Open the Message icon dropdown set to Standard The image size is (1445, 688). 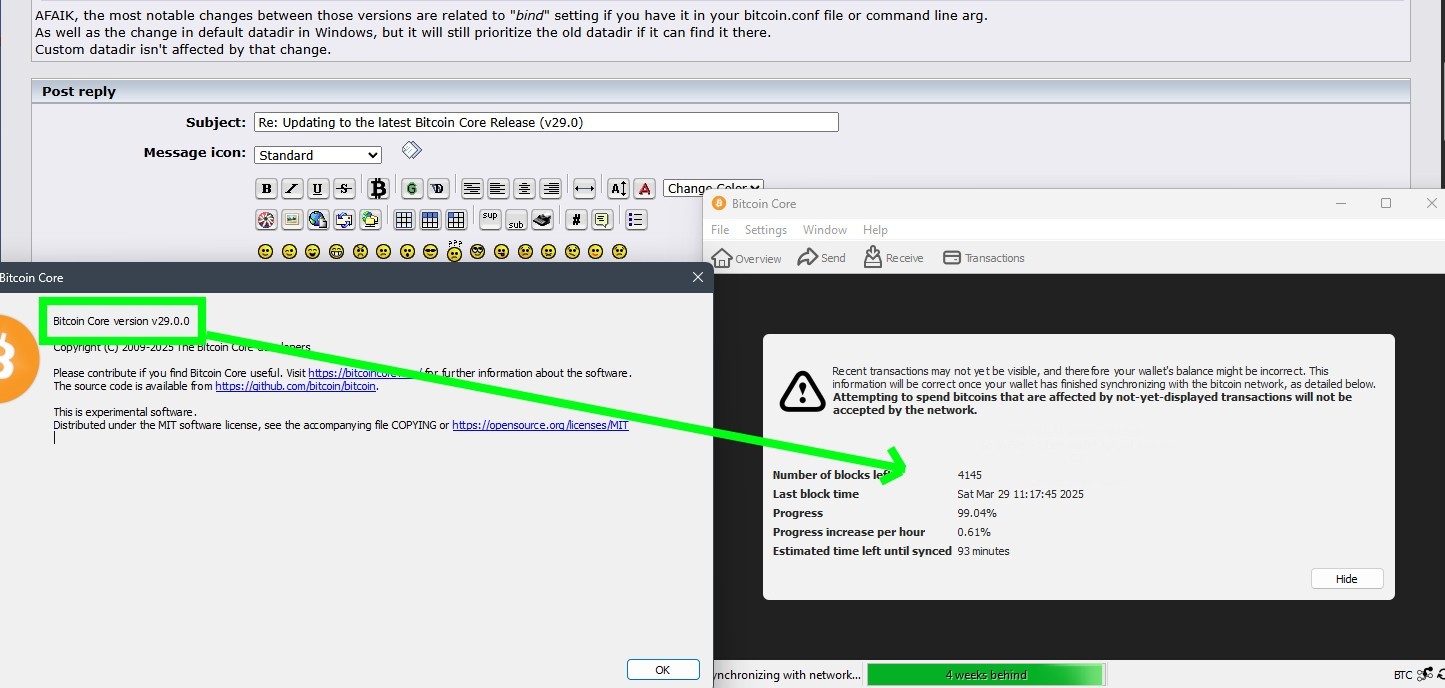[318, 155]
